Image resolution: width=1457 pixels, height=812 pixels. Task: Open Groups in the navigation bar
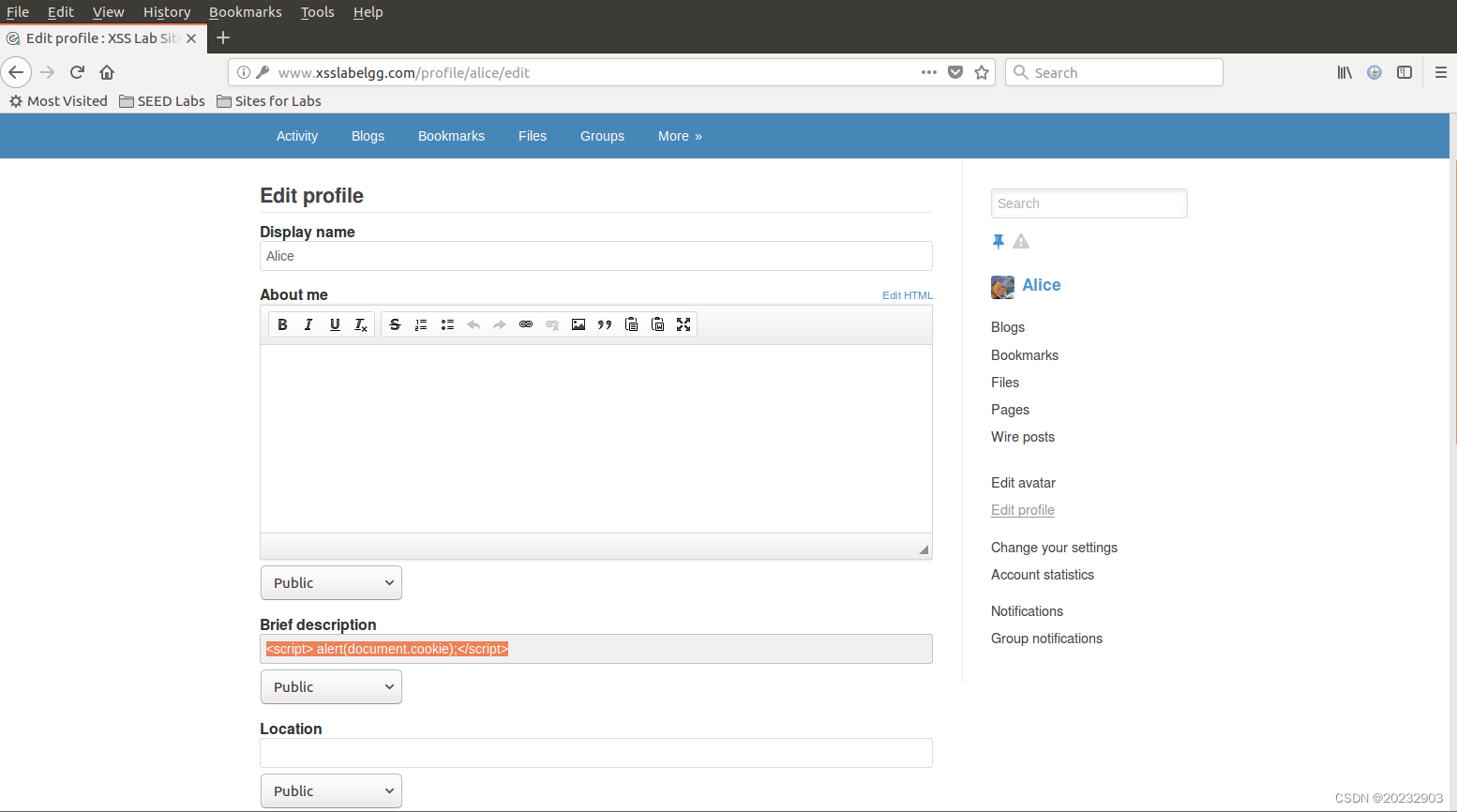click(x=602, y=136)
